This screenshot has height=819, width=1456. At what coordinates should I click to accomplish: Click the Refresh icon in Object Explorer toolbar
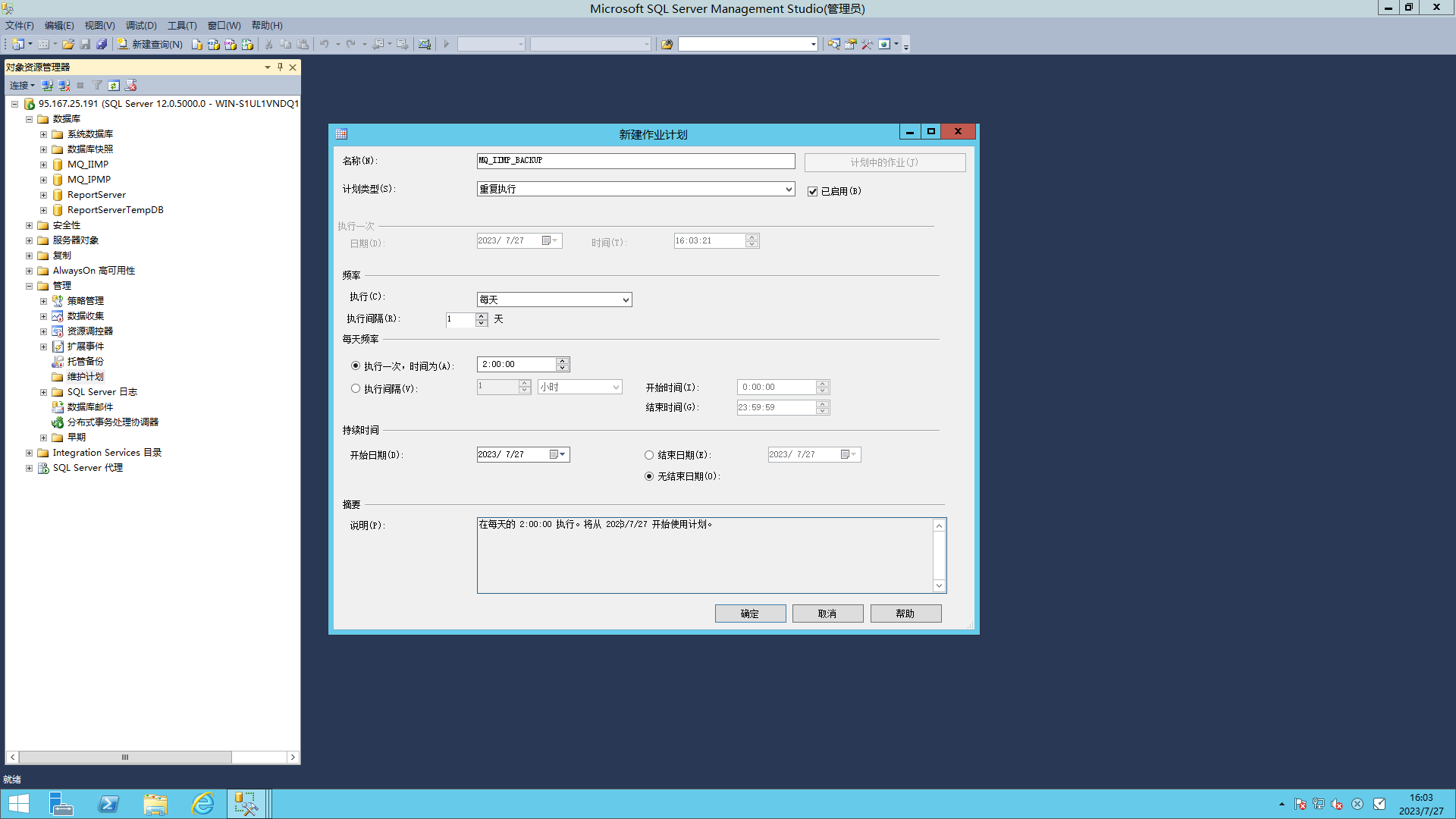(x=114, y=86)
